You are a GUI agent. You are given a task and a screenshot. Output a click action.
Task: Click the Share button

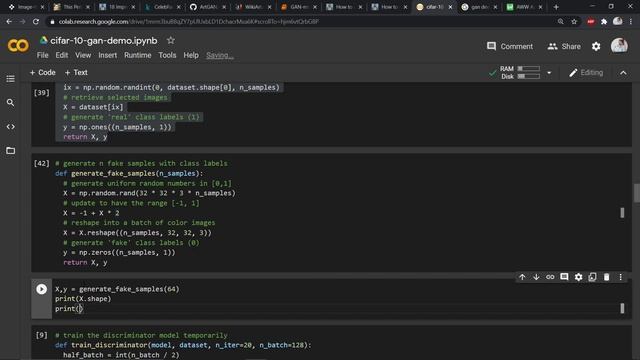tap(564, 47)
